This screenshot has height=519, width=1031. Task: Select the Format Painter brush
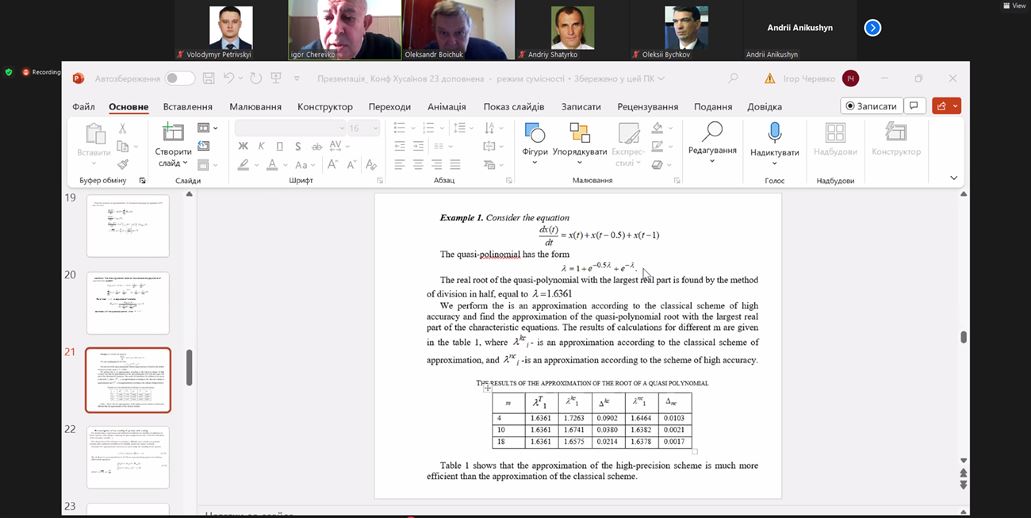coord(122,164)
